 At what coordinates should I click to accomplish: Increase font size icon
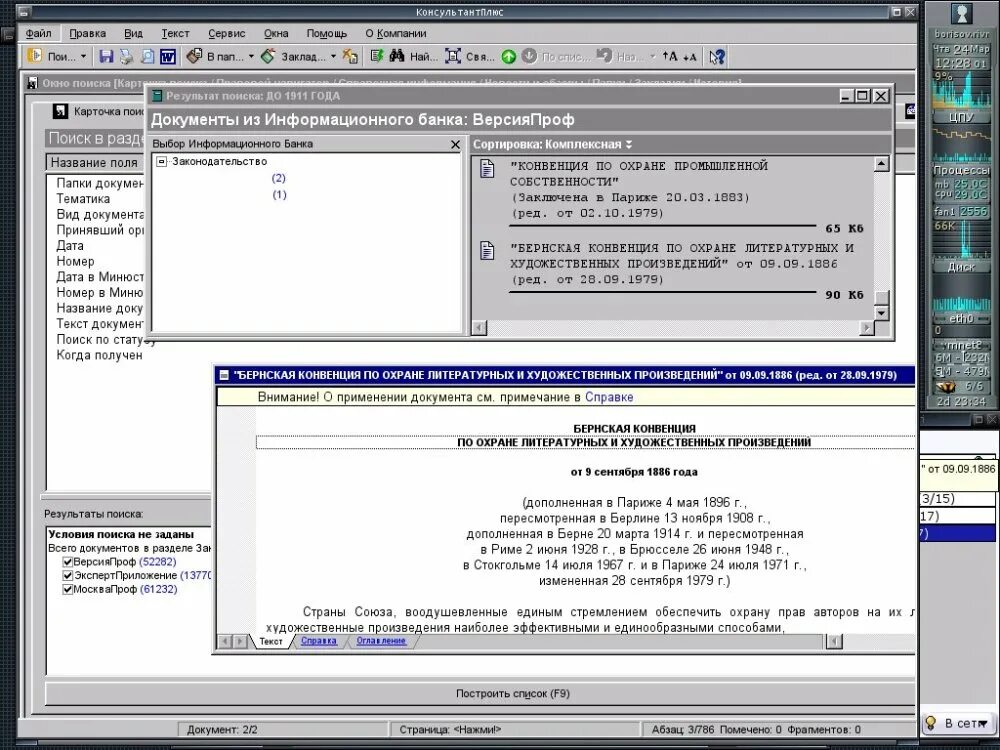[670, 56]
